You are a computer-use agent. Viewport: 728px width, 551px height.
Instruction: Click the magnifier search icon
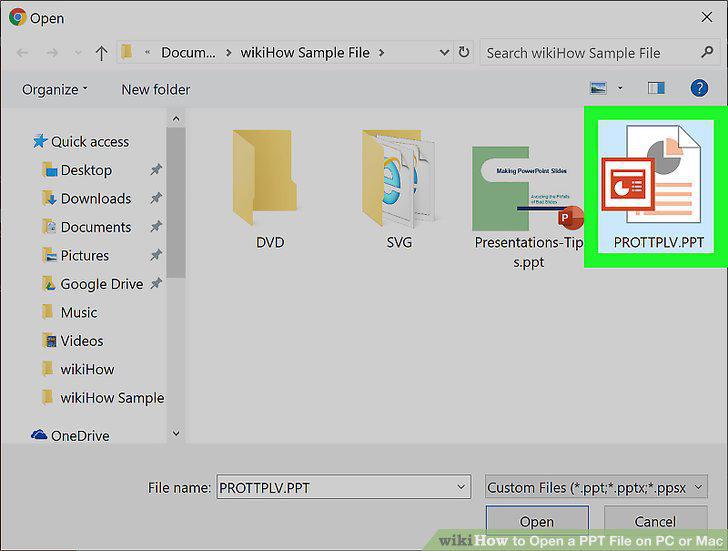tap(707, 52)
